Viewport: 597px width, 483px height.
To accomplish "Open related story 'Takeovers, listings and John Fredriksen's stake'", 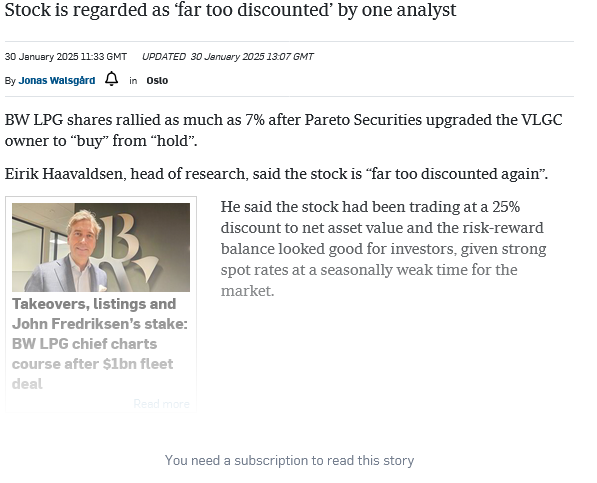I will click(x=100, y=344).
